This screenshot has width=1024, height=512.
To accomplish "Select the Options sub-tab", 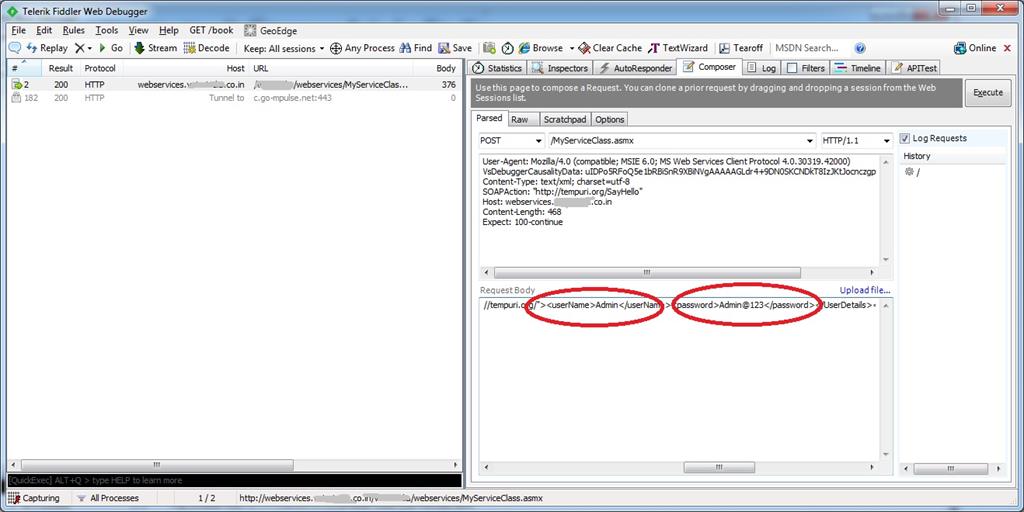I will tap(609, 120).
